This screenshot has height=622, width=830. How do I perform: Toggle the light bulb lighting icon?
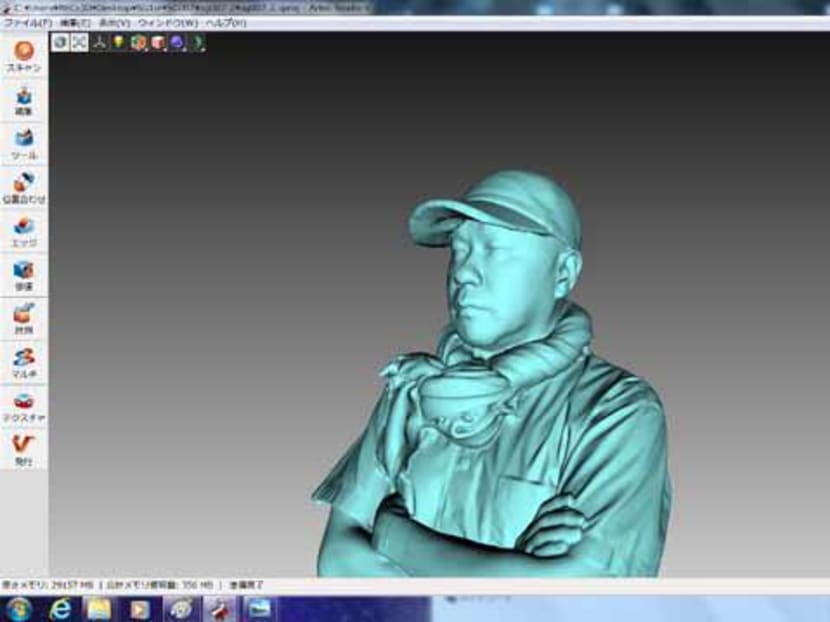(118, 42)
